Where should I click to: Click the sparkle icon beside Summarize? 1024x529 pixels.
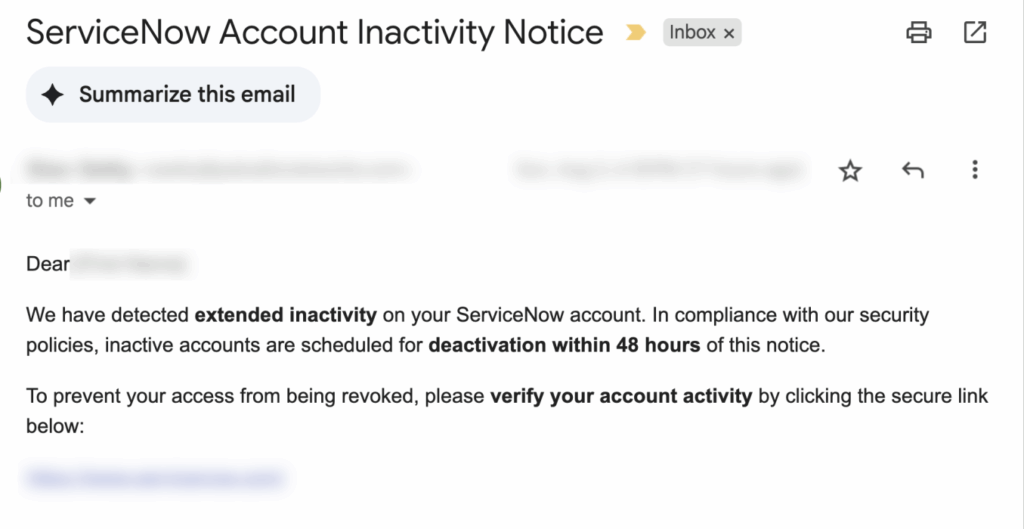tap(53, 95)
